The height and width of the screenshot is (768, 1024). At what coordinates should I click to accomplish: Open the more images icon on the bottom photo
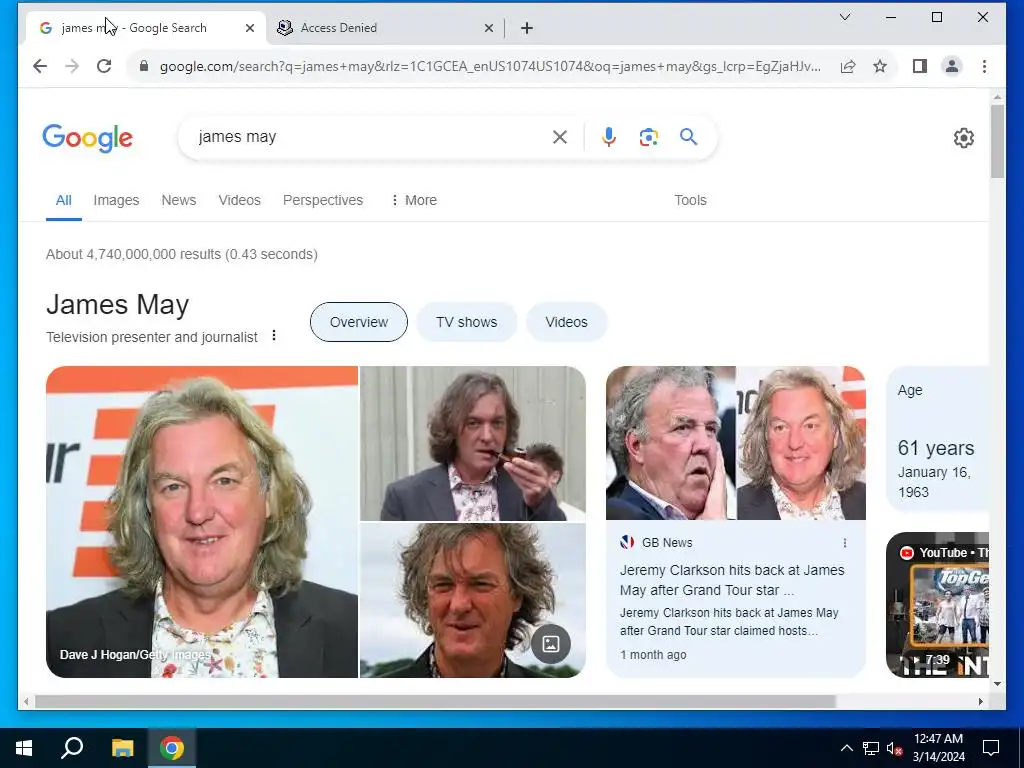[x=551, y=644]
